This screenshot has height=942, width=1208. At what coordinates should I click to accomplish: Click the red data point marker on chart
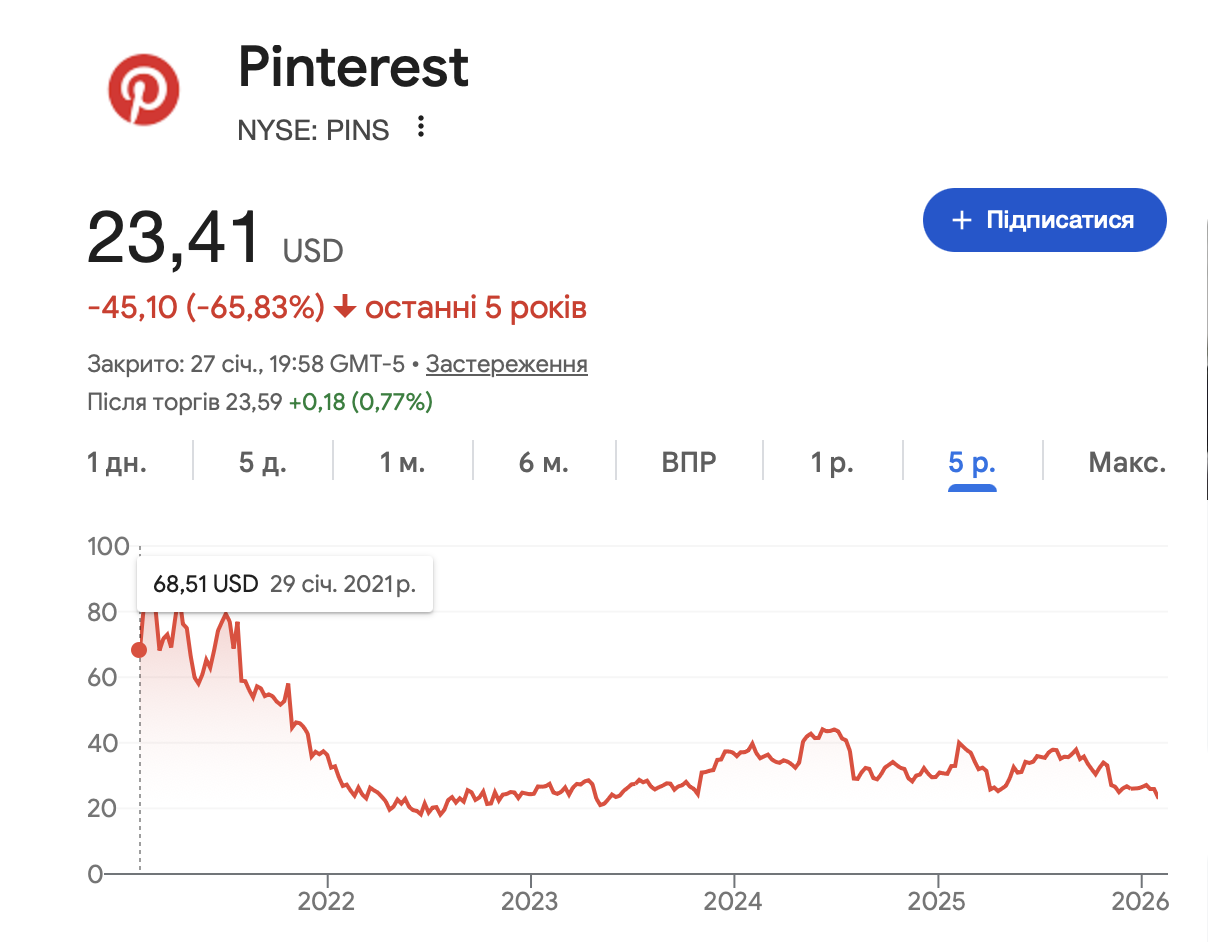coord(139,650)
